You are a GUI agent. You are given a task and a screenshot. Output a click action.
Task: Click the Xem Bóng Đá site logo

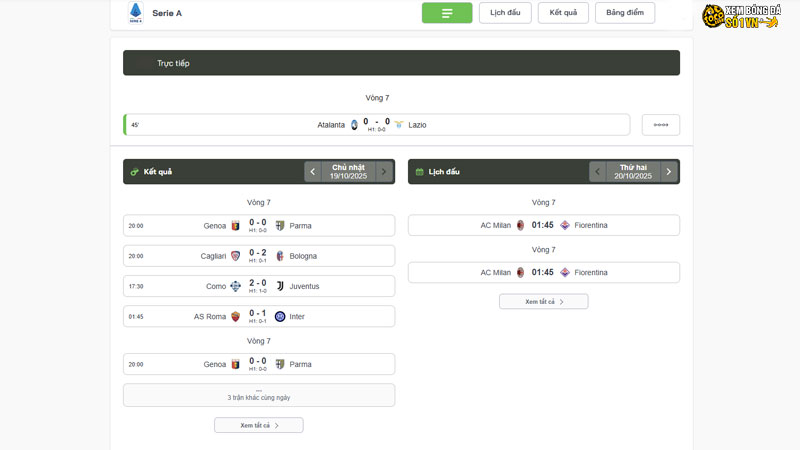[740, 16]
